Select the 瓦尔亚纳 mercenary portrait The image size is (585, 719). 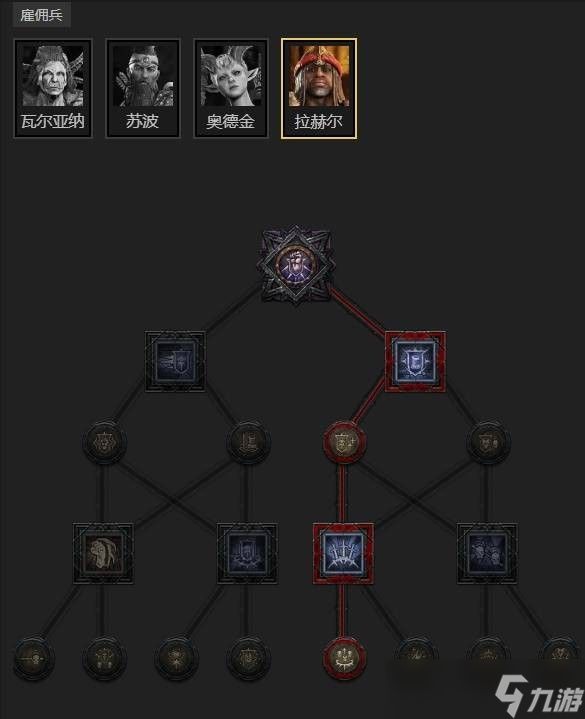pos(53,88)
